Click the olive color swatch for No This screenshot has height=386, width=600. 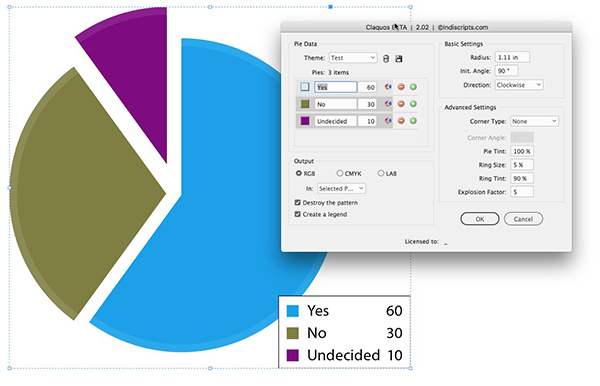305,104
